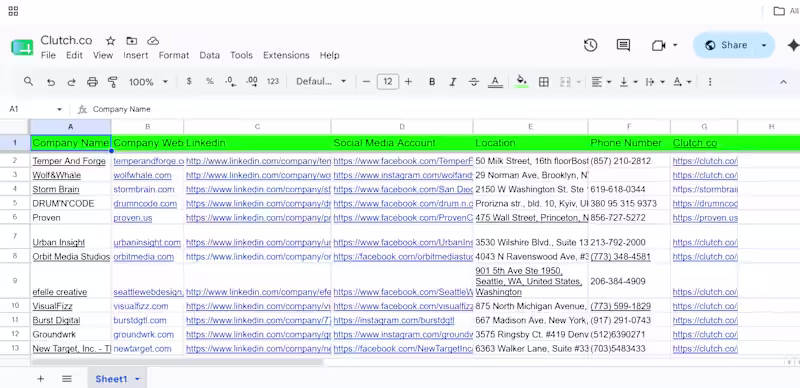Image resolution: width=800 pixels, height=388 pixels.
Task: Select the Proven company cell
Action: 71,217
